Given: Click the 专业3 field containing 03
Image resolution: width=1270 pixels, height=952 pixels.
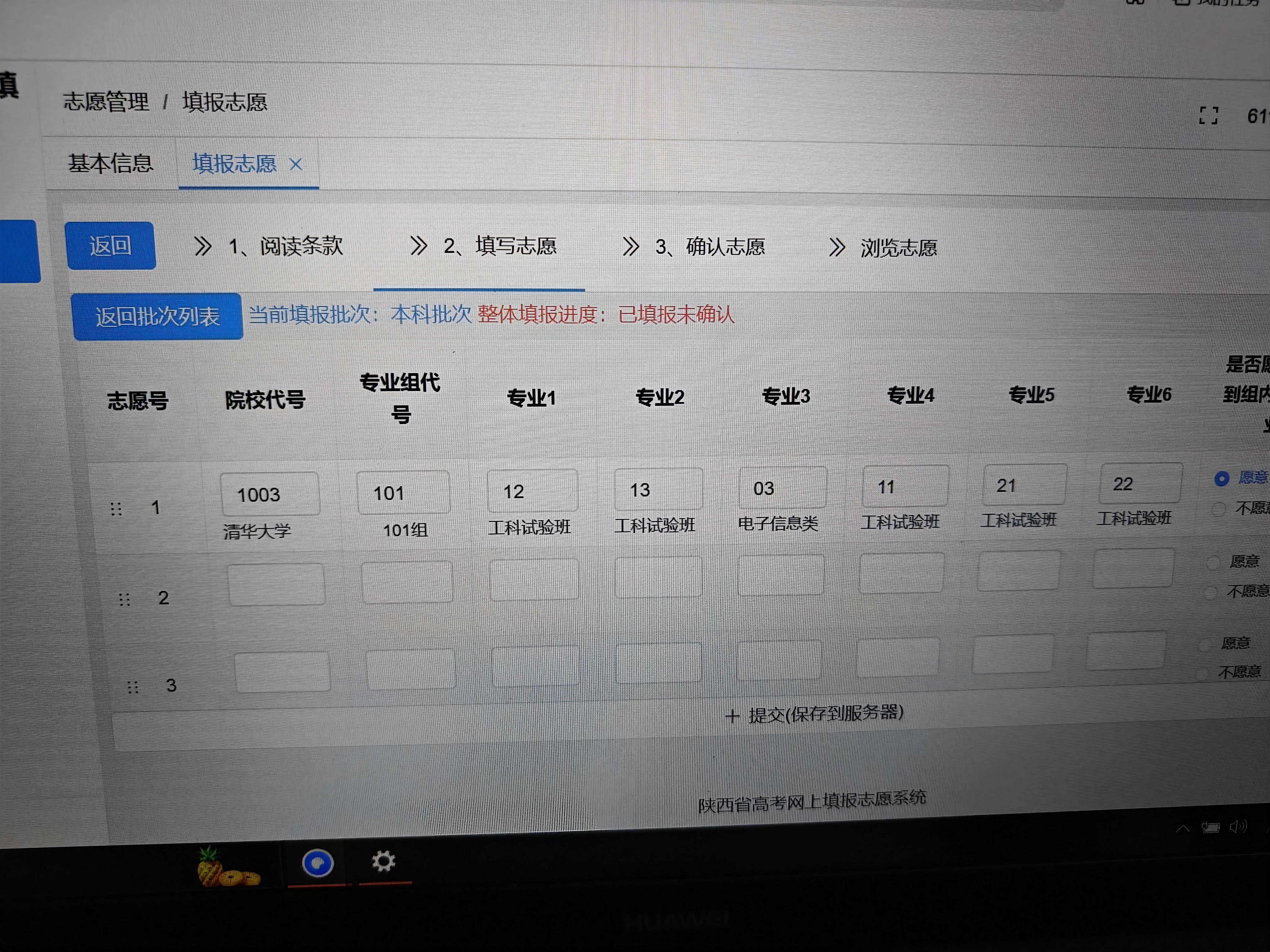Looking at the screenshot, I should (x=782, y=487).
